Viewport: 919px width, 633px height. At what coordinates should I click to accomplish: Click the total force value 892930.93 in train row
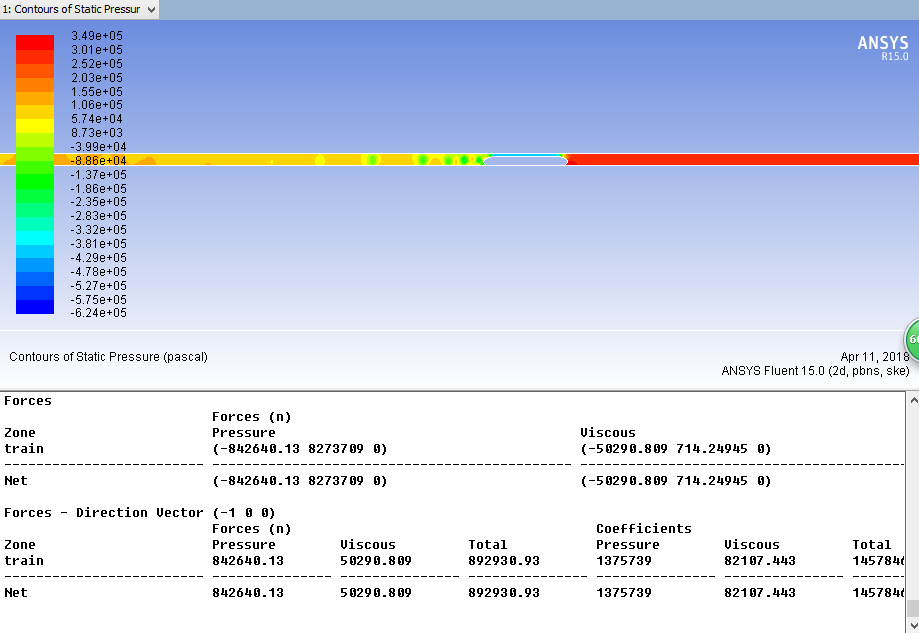tap(503, 561)
